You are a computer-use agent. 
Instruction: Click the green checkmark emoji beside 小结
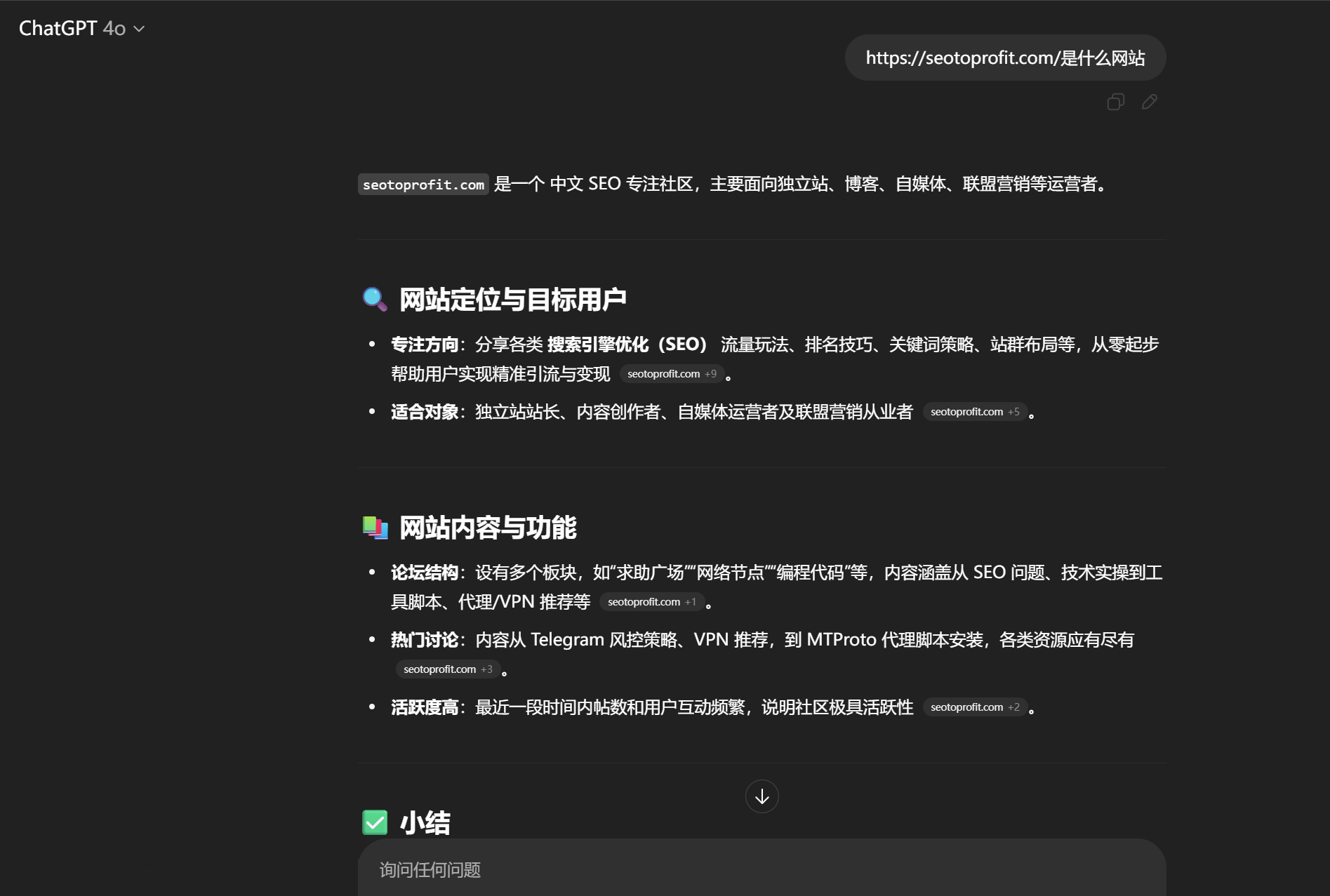pyautogui.click(x=375, y=822)
